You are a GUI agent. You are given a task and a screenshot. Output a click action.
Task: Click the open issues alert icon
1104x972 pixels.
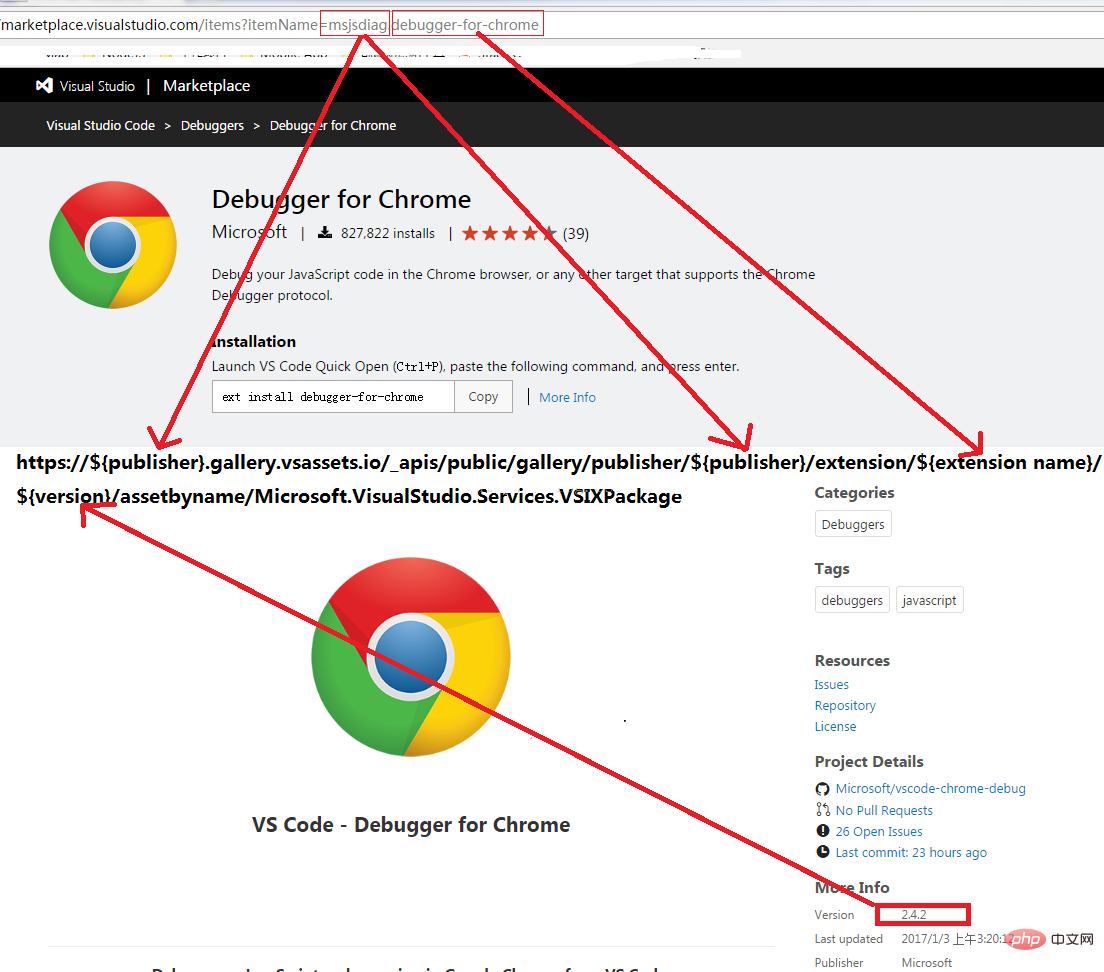pos(823,831)
